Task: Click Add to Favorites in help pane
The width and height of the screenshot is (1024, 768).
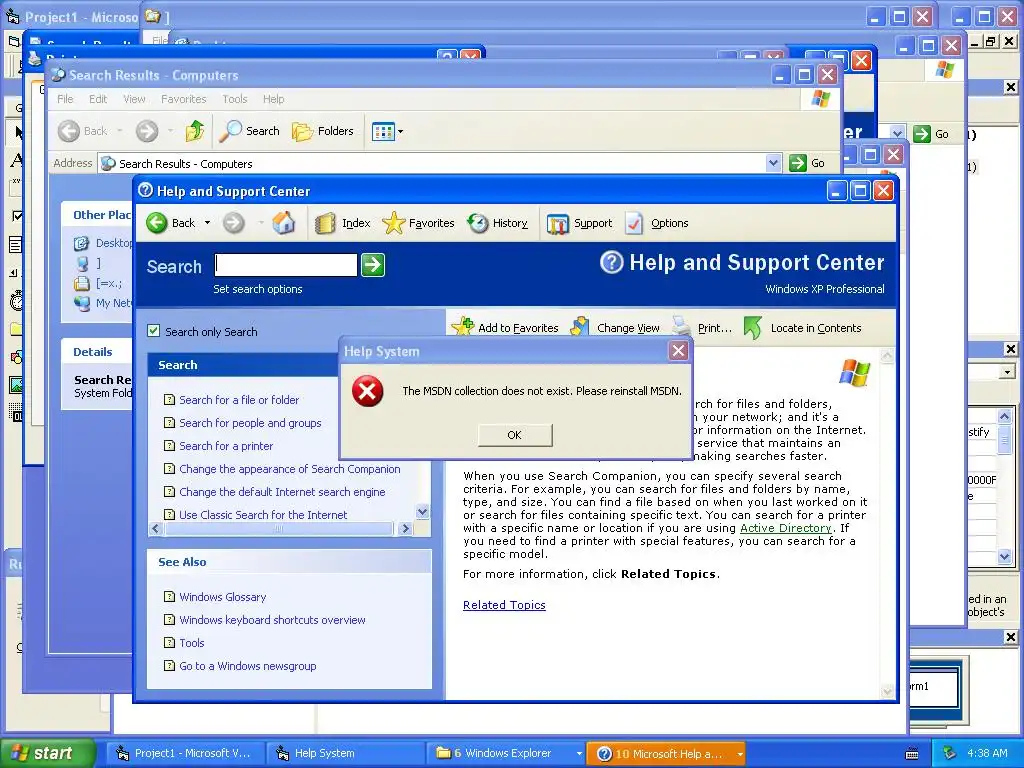Action: click(x=505, y=328)
